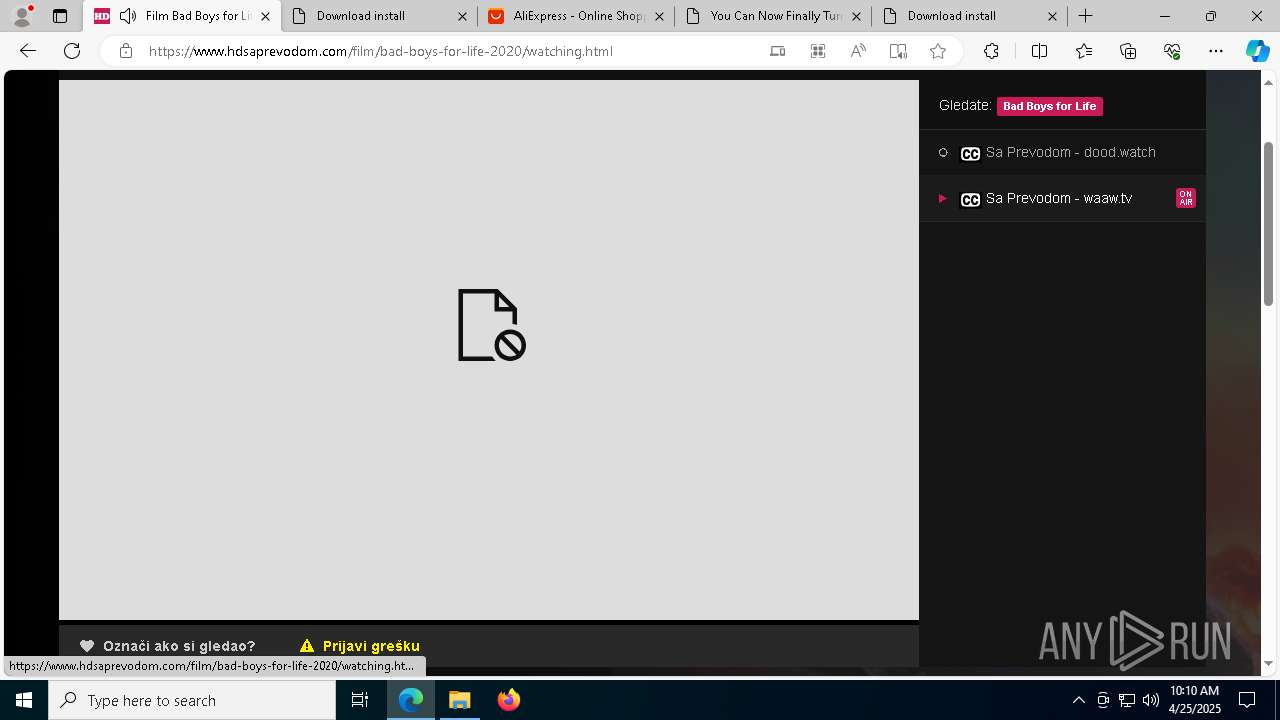Open the Collections icon
This screenshot has width=1280, height=720.
(1128, 51)
